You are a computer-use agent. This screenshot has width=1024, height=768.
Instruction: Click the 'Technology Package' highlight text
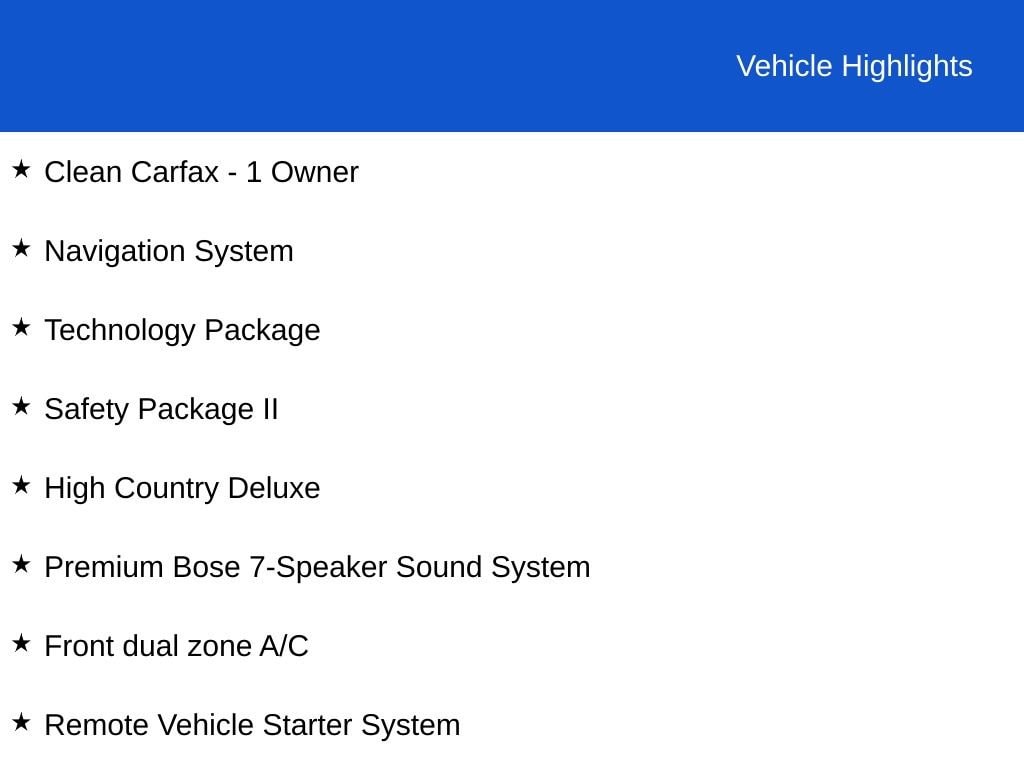click(x=182, y=330)
